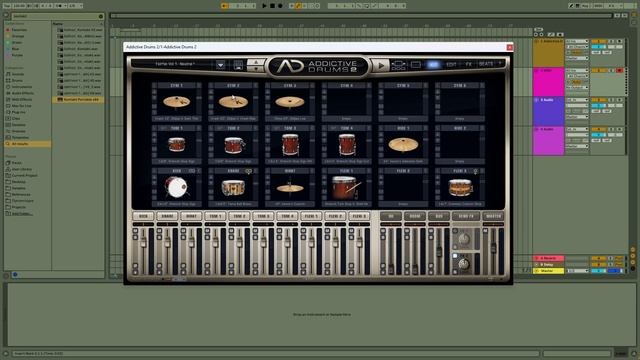Select the HIHAT image
640x360 pixels.
(290, 188)
